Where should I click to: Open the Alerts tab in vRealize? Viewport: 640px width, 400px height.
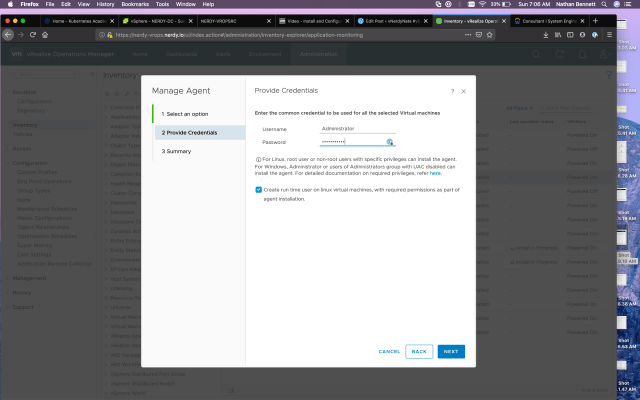coord(223,54)
